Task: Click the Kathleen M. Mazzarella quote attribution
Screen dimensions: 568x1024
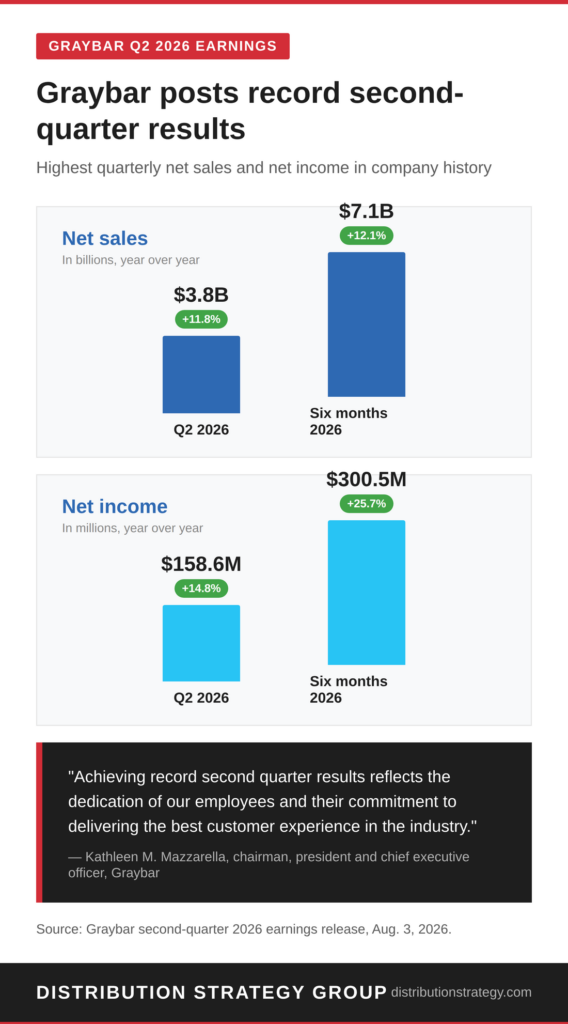Action: [268, 865]
